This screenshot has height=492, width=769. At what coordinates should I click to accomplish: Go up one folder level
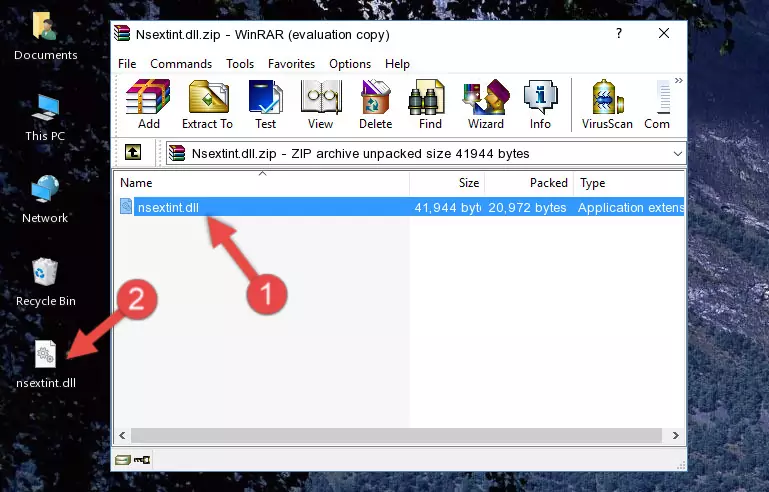tap(133, 153)
